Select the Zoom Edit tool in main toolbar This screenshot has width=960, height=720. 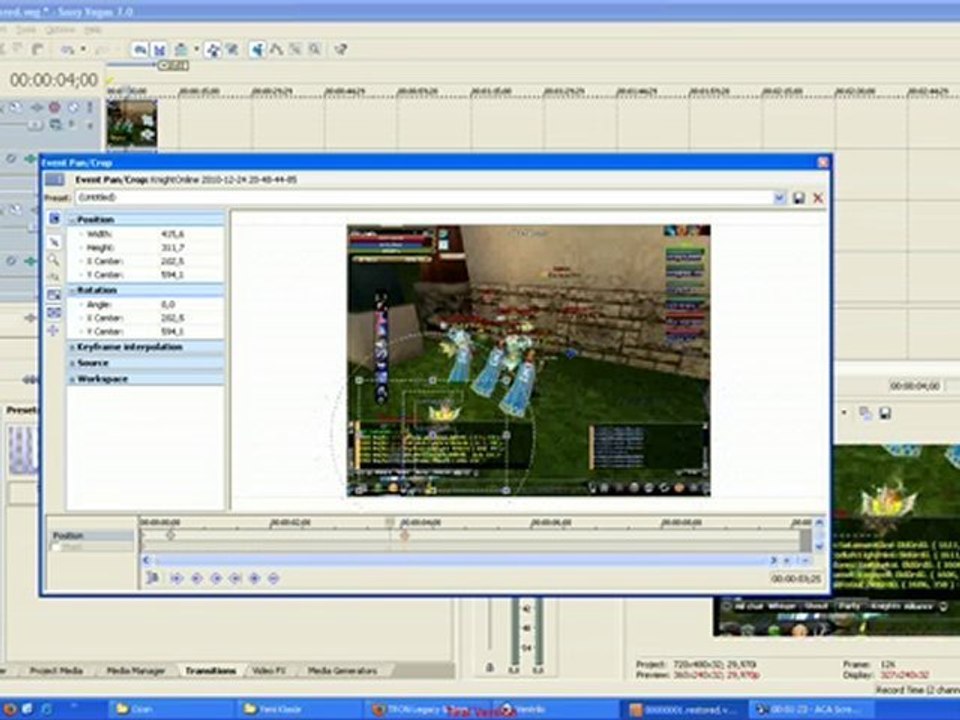click(314, 50)
